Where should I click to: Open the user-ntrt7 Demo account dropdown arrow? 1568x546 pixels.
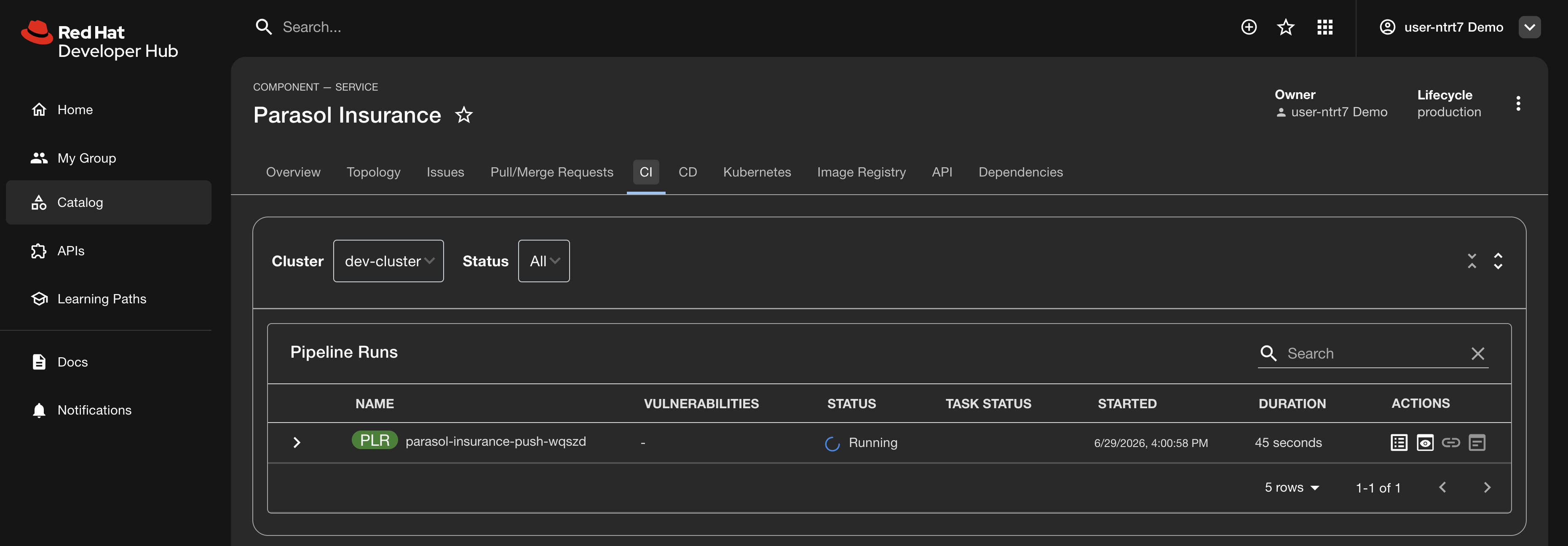point(1530,27)
